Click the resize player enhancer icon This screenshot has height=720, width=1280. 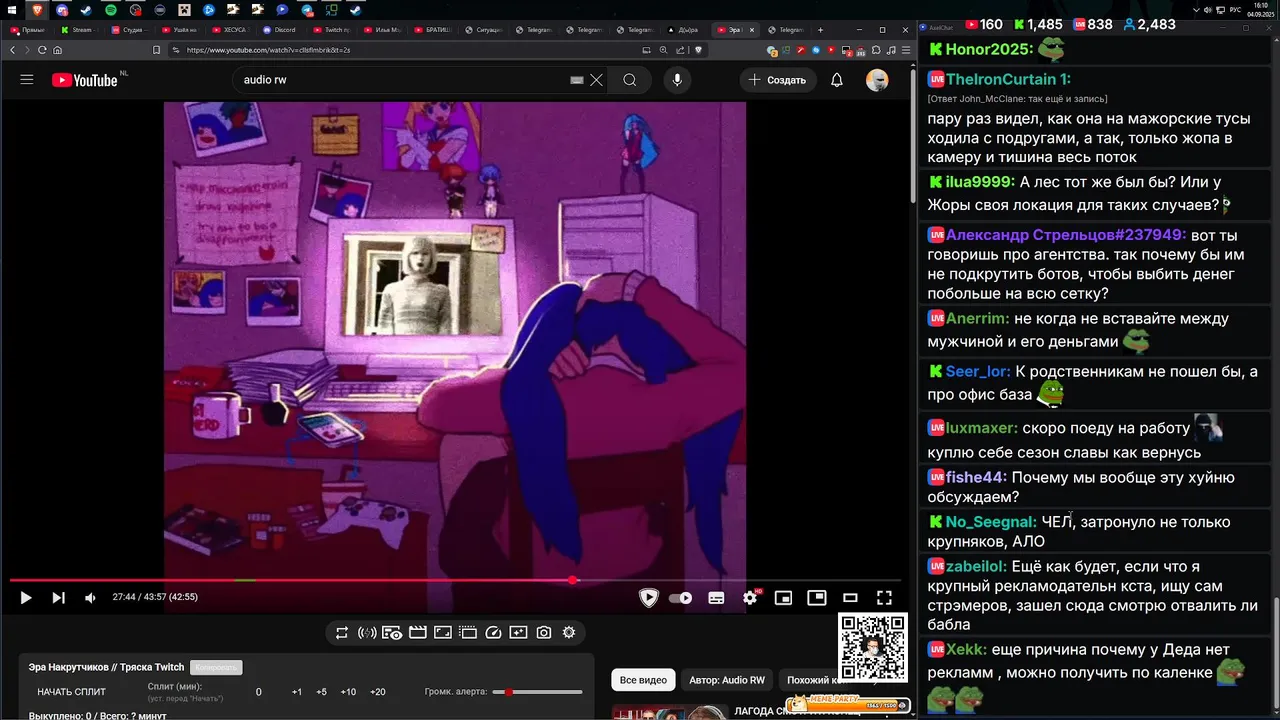point(443,632)
